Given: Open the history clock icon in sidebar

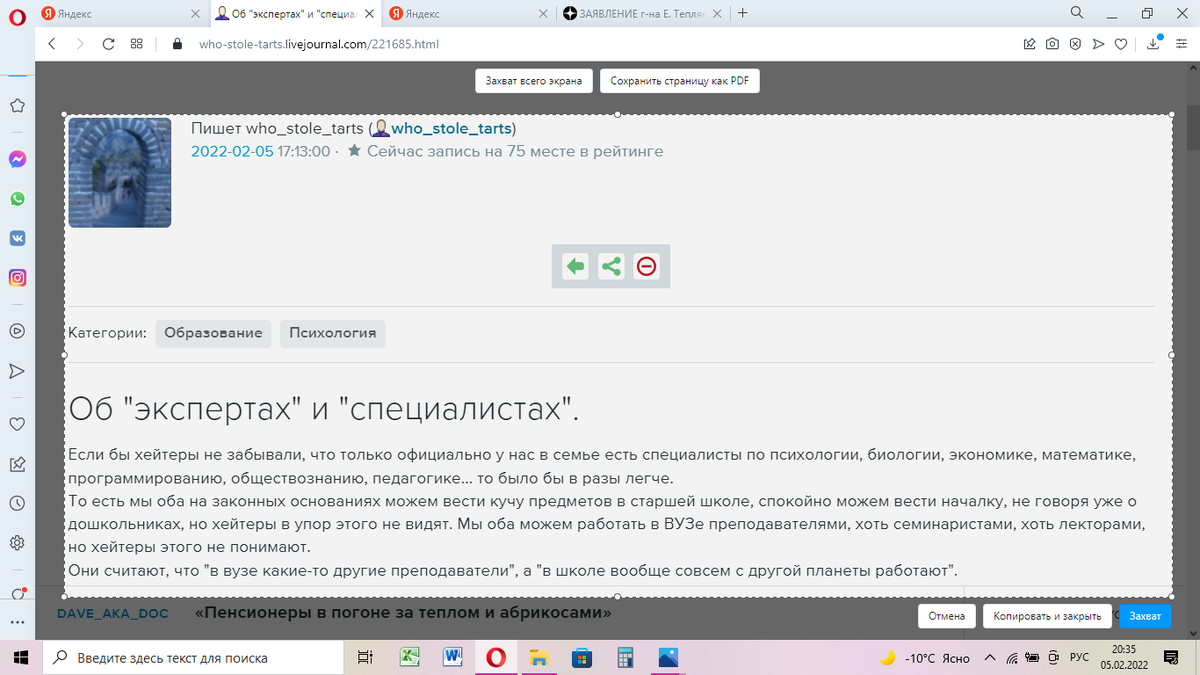Looking at the screenshot, I should (17, 503).
